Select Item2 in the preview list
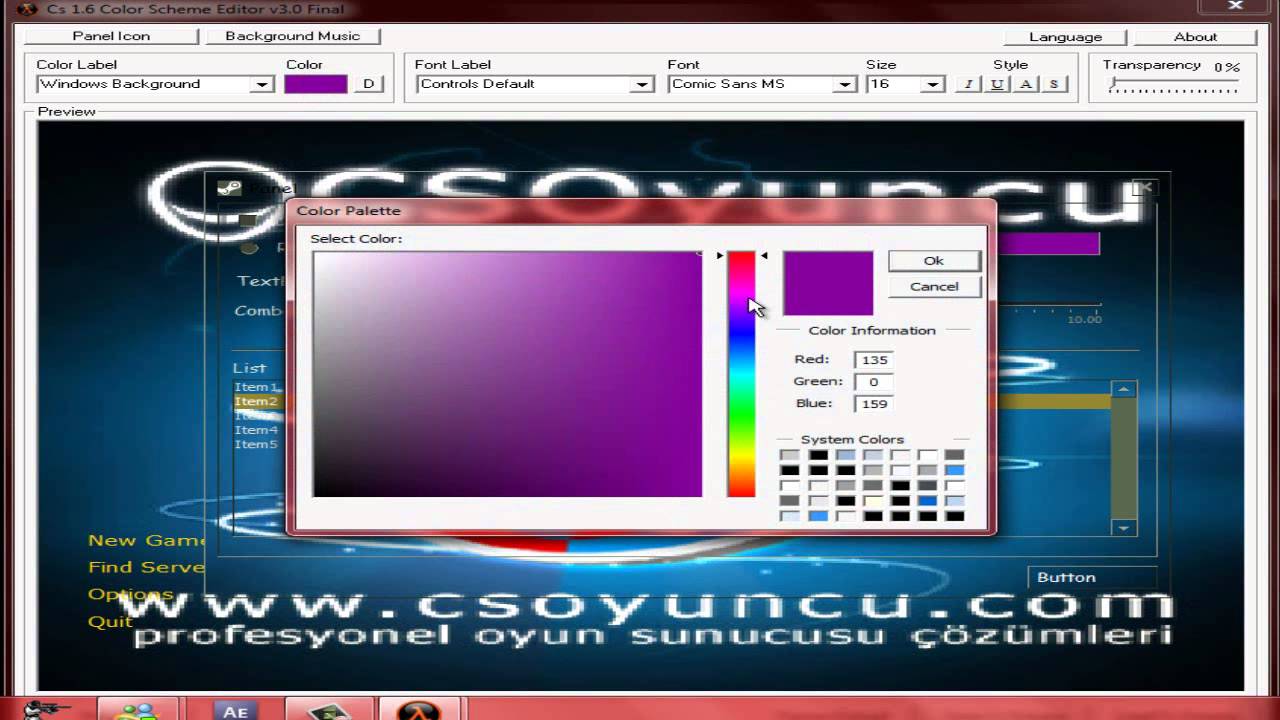Viewport: 1280px width, 720px height. 256,401
